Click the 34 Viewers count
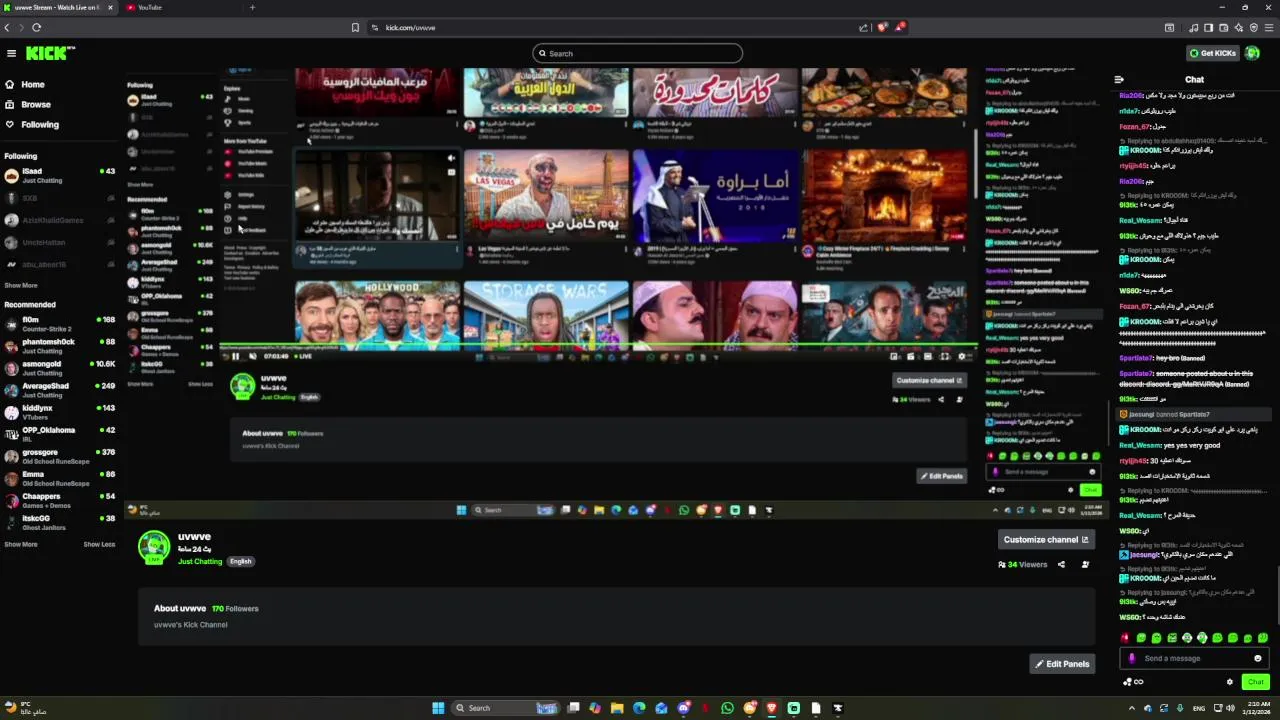Image resolution: width=1280 pixels, height=720 pixels. 1022,565
